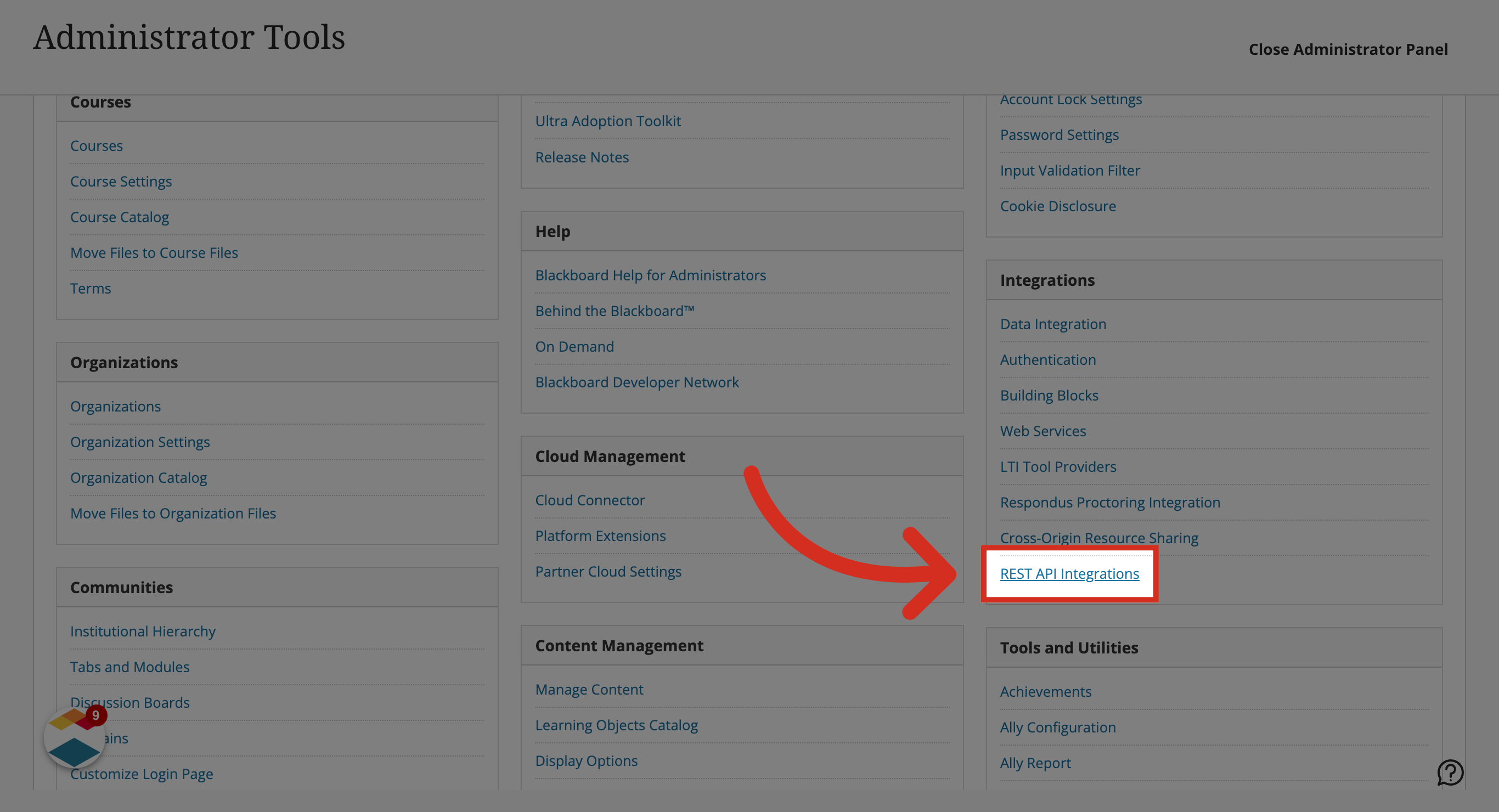Open Input Validation Filter
Image resolution: width=1499 pixels, height=812 pixels.
[1069, 171]
